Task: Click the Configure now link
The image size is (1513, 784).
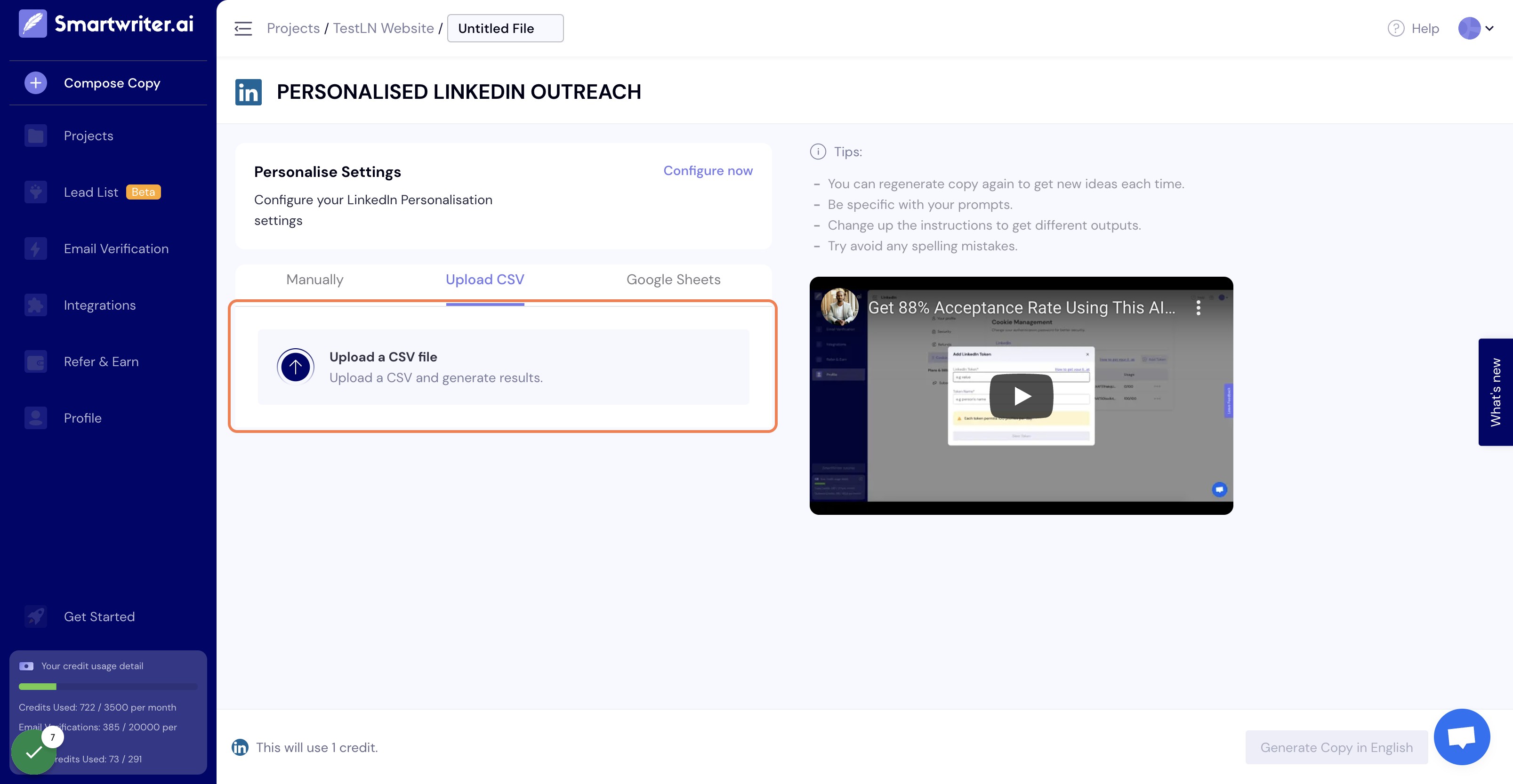Action: (x=708, y=170)
